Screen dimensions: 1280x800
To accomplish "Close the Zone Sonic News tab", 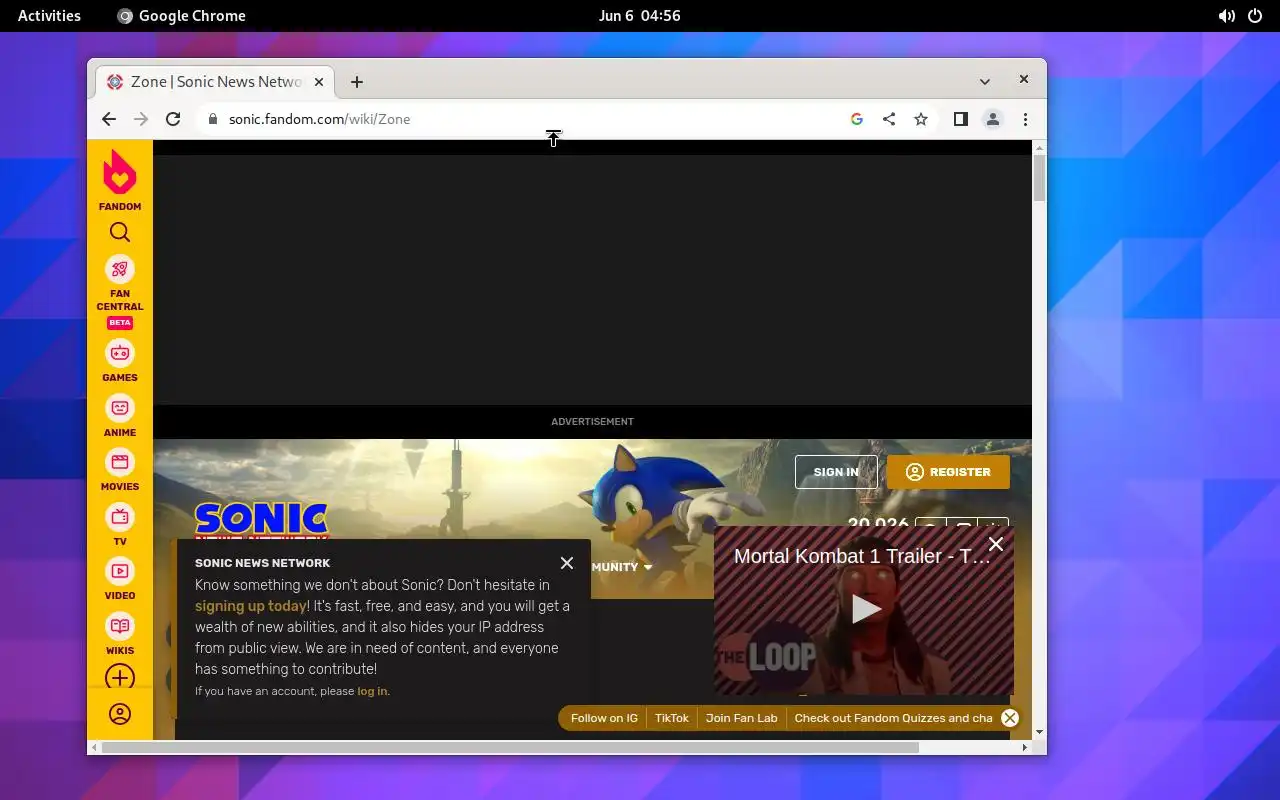I will 319,82.
